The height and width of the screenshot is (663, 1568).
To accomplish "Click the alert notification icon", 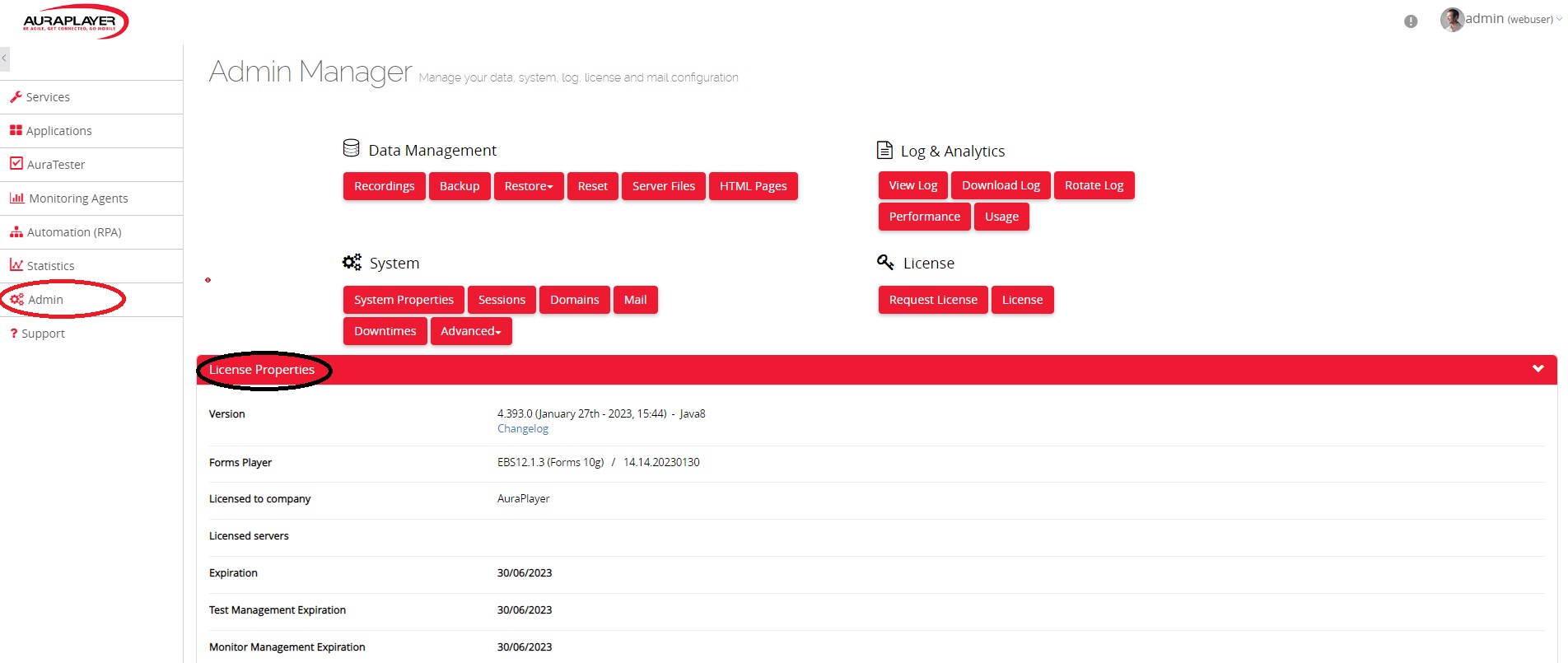I will (1411, 21).
